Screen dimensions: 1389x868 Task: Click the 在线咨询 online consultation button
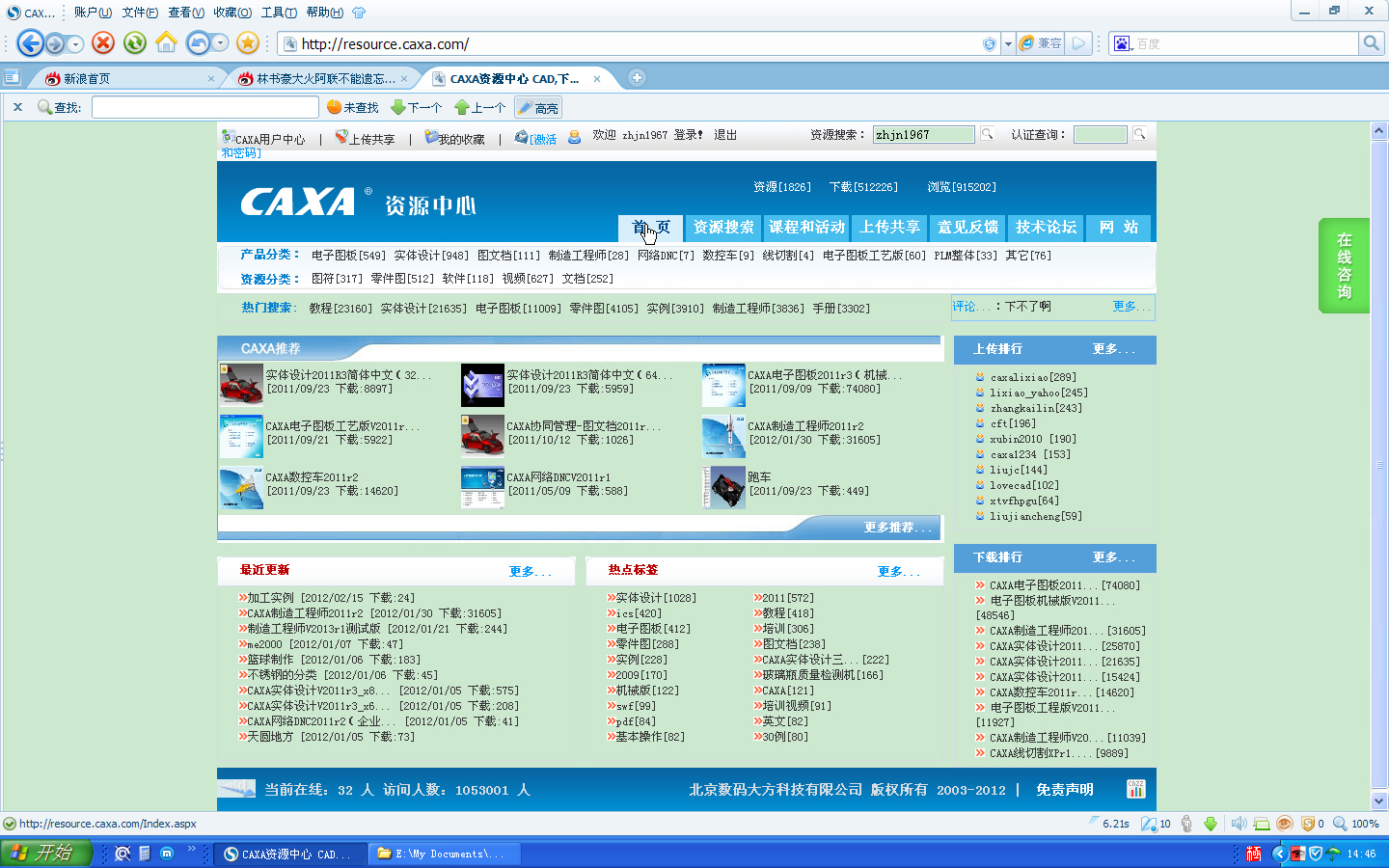click(1344, 265)
